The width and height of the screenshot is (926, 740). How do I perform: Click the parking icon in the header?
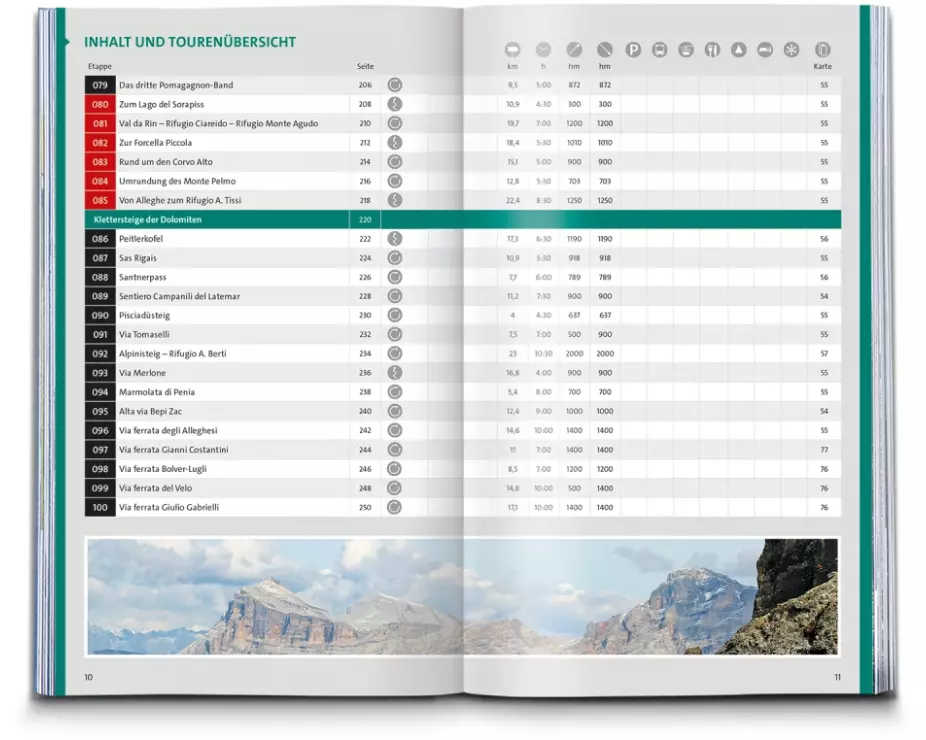click(633, 49)
